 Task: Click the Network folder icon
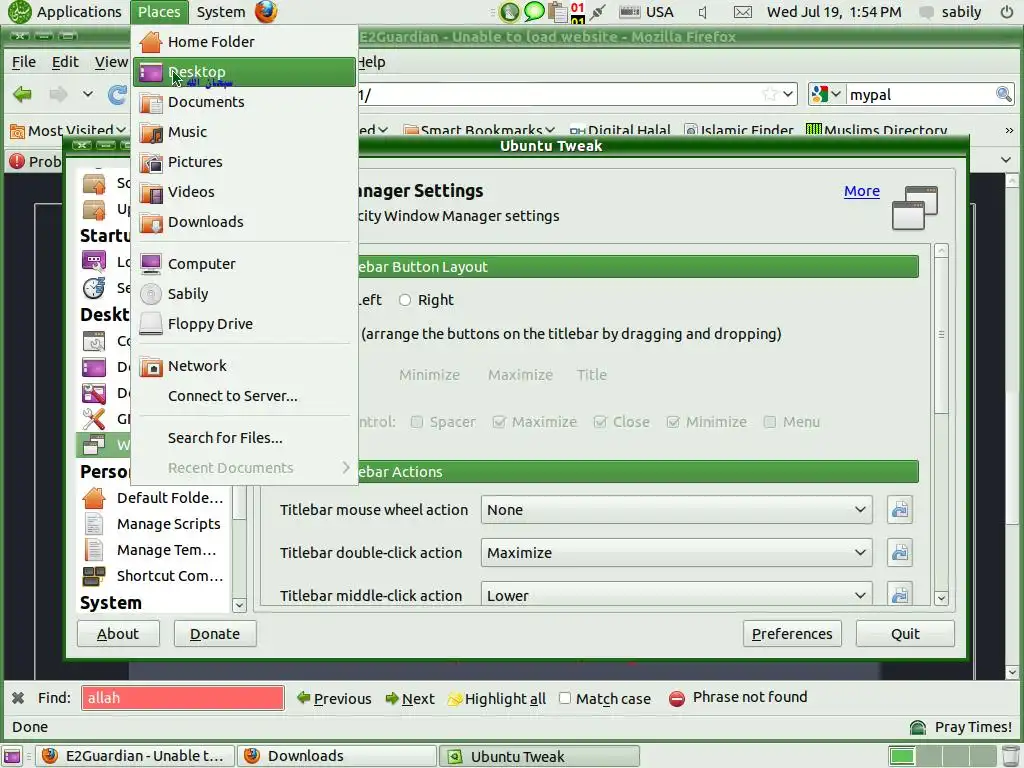pyautogui.click(x=151, y=366)
